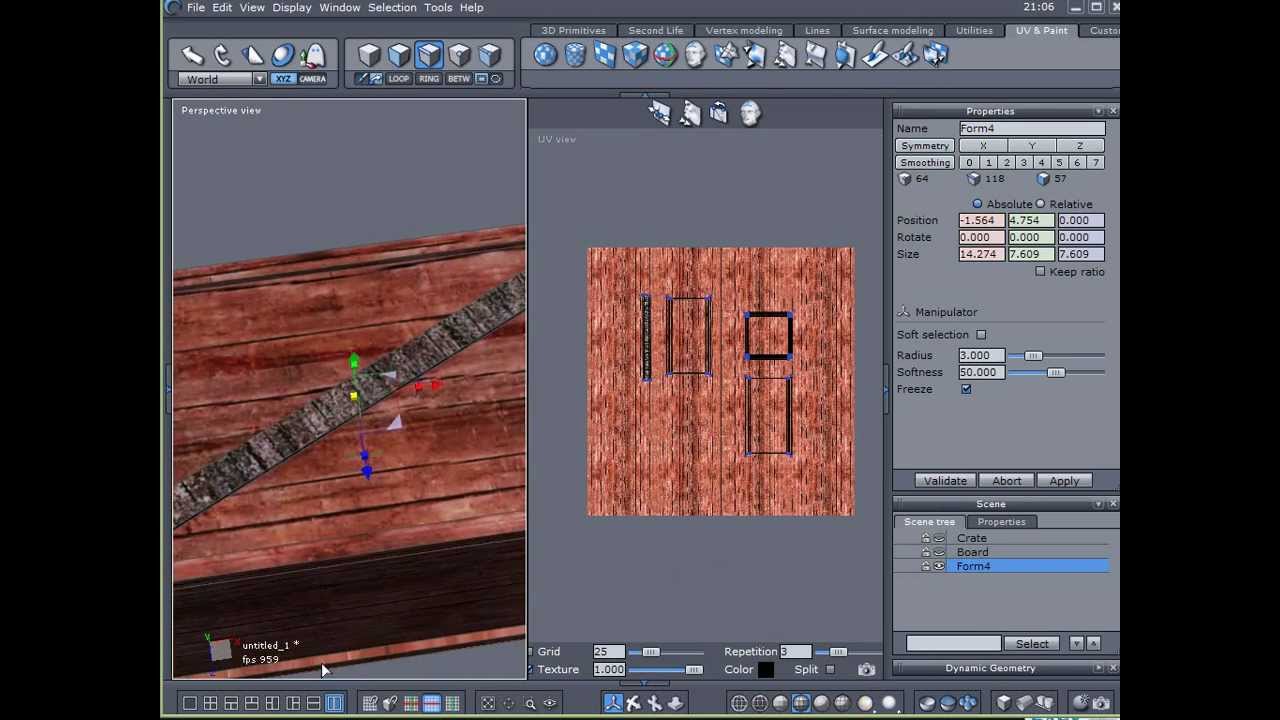Activate the highlighted manipulator axis icon at bottom
1280x720 pixels.
(613, 704)
